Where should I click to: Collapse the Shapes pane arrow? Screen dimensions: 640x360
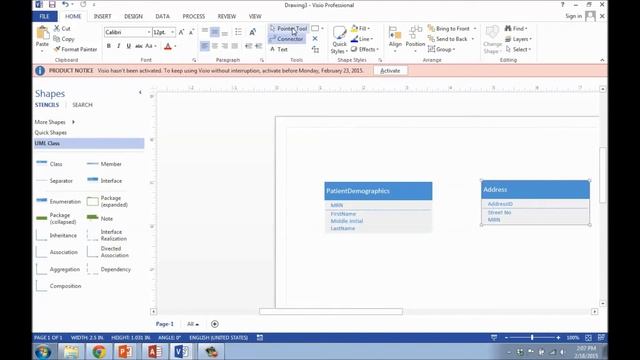point(140,93)
